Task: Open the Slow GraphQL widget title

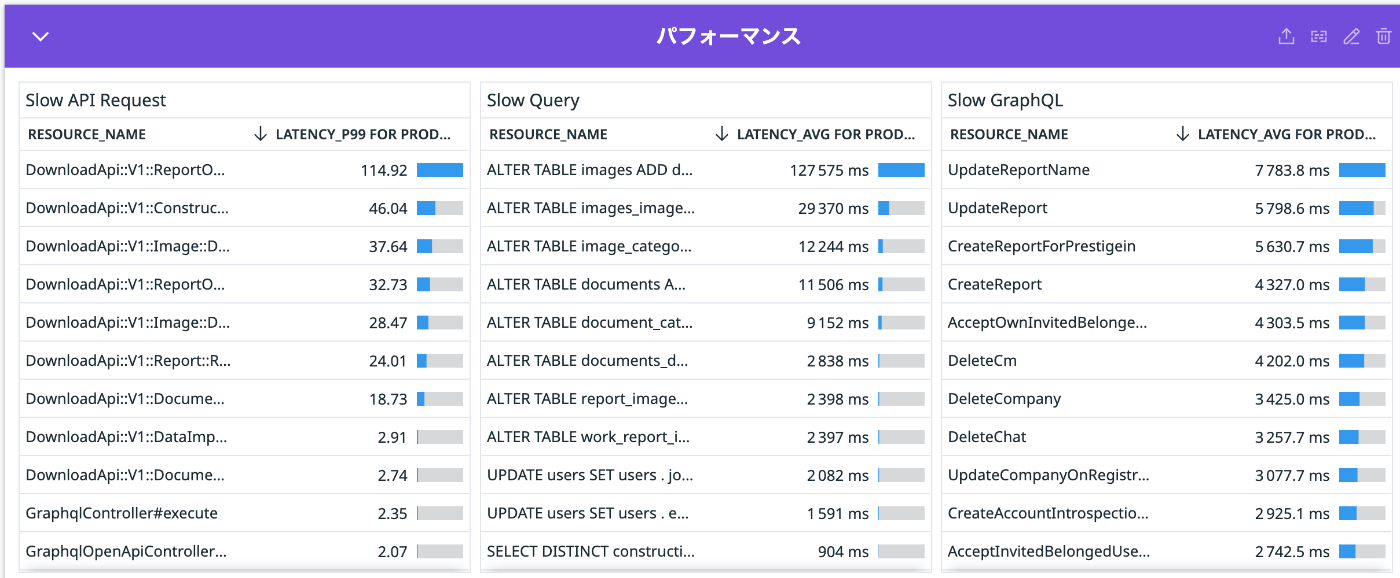Action: point(1005,100)
